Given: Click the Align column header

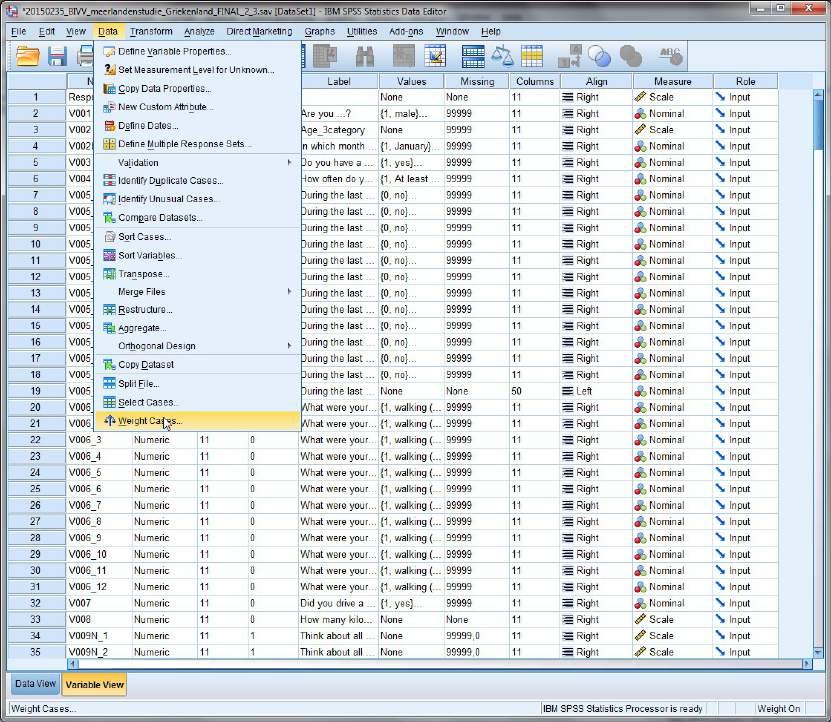Looking at the screenshot, I should pyautogui.click(x=596, y=82).
